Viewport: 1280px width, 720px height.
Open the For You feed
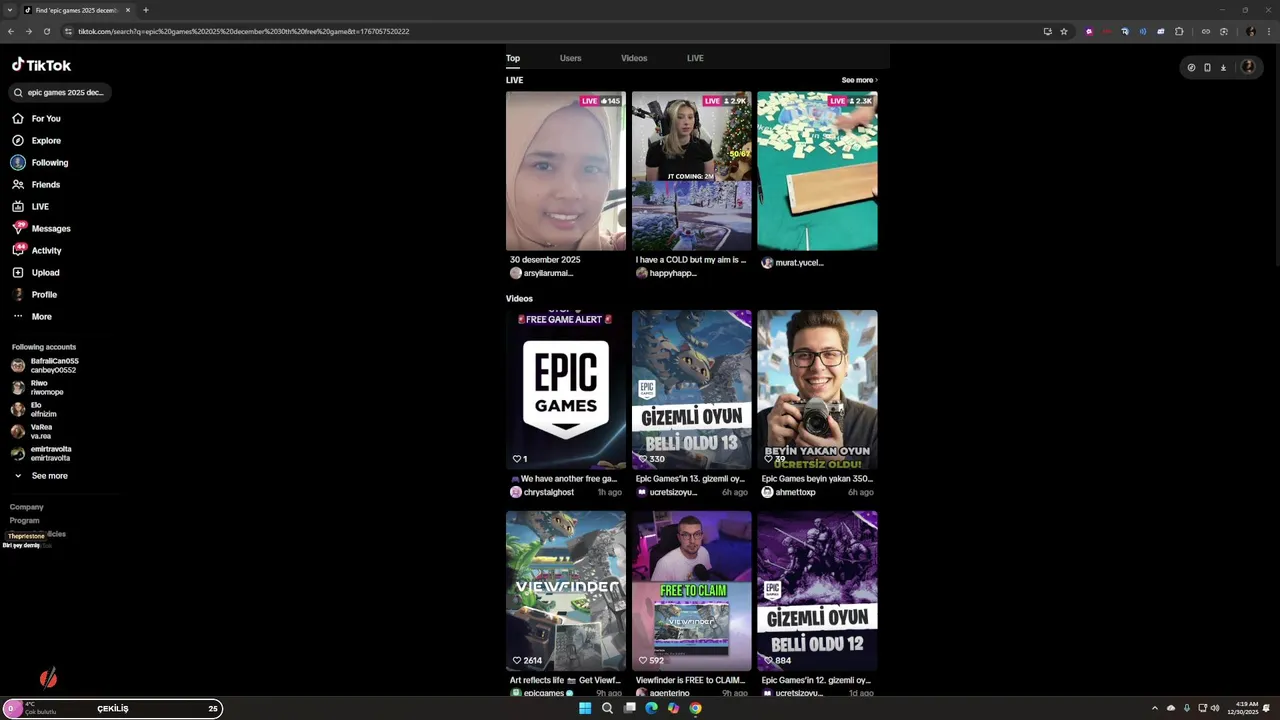tap(36, 118)
